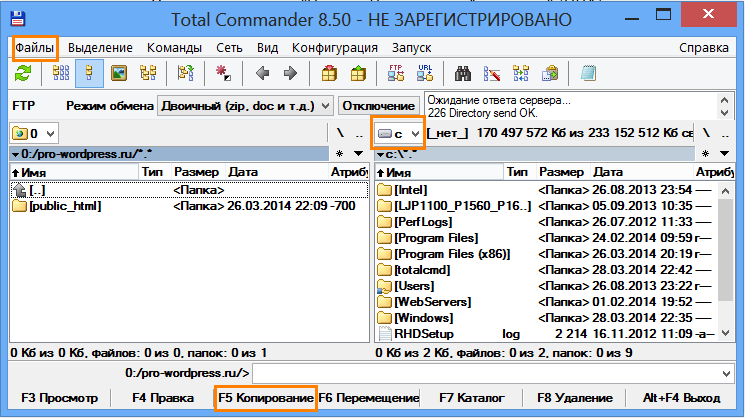Click the floppy disk title bar icon
This screenshot has width=745, height=418.
tap(18, 19)
